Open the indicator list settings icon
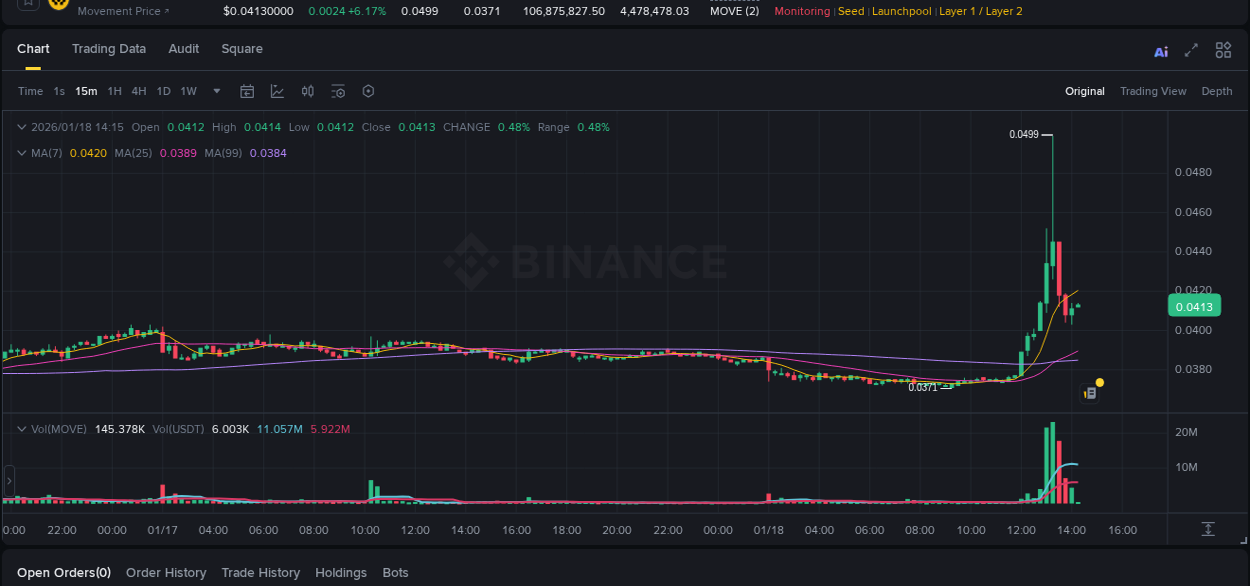This screenshot has width=1250, height=586. [338, 91]
